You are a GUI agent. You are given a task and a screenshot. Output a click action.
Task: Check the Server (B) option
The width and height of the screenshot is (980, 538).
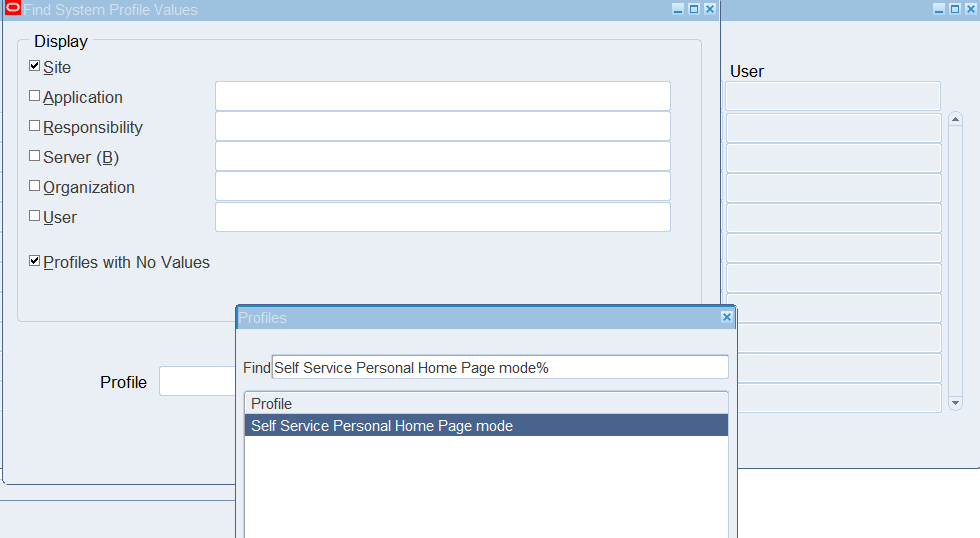[34, 156]
